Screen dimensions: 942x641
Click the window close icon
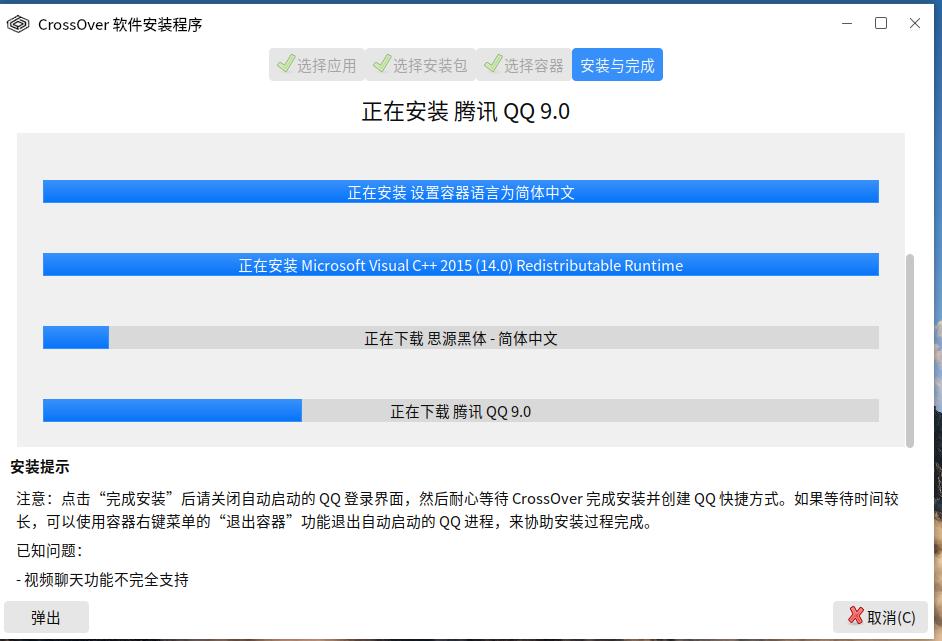coord(914,23)
